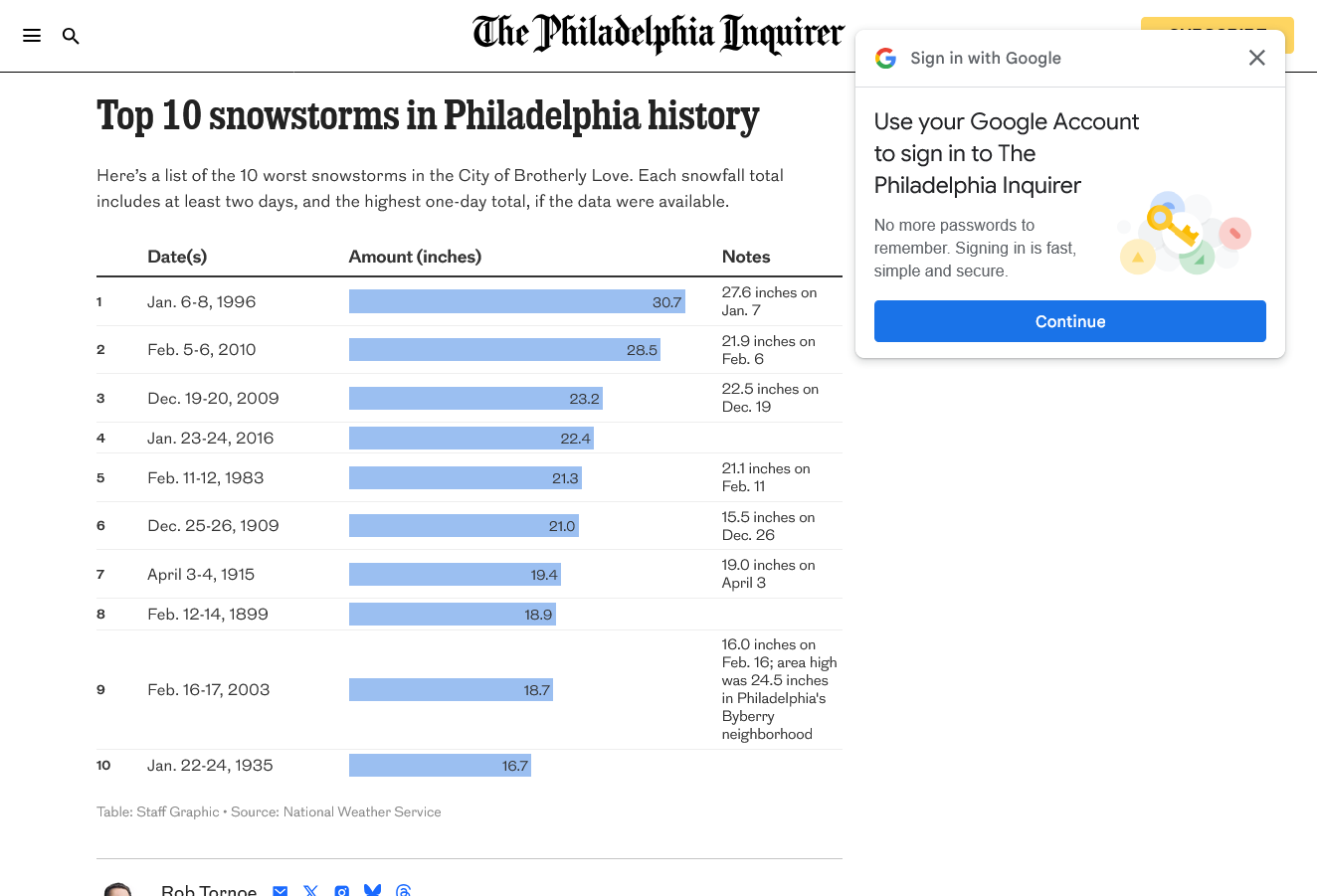This screenshot has height=896, width=1318.
Task: Open the hamburger navigation menu
Action: (x=32, y=36)
